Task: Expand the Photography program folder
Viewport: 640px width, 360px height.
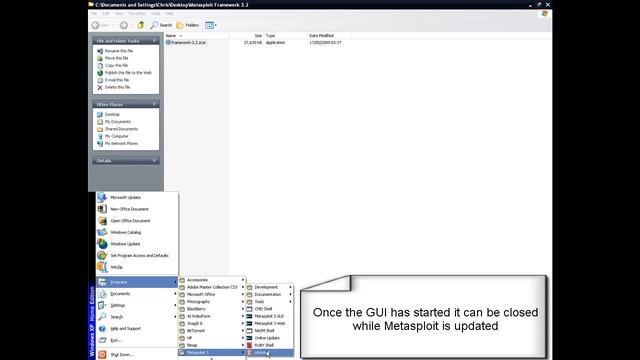Action: click(x=212, y=302)
